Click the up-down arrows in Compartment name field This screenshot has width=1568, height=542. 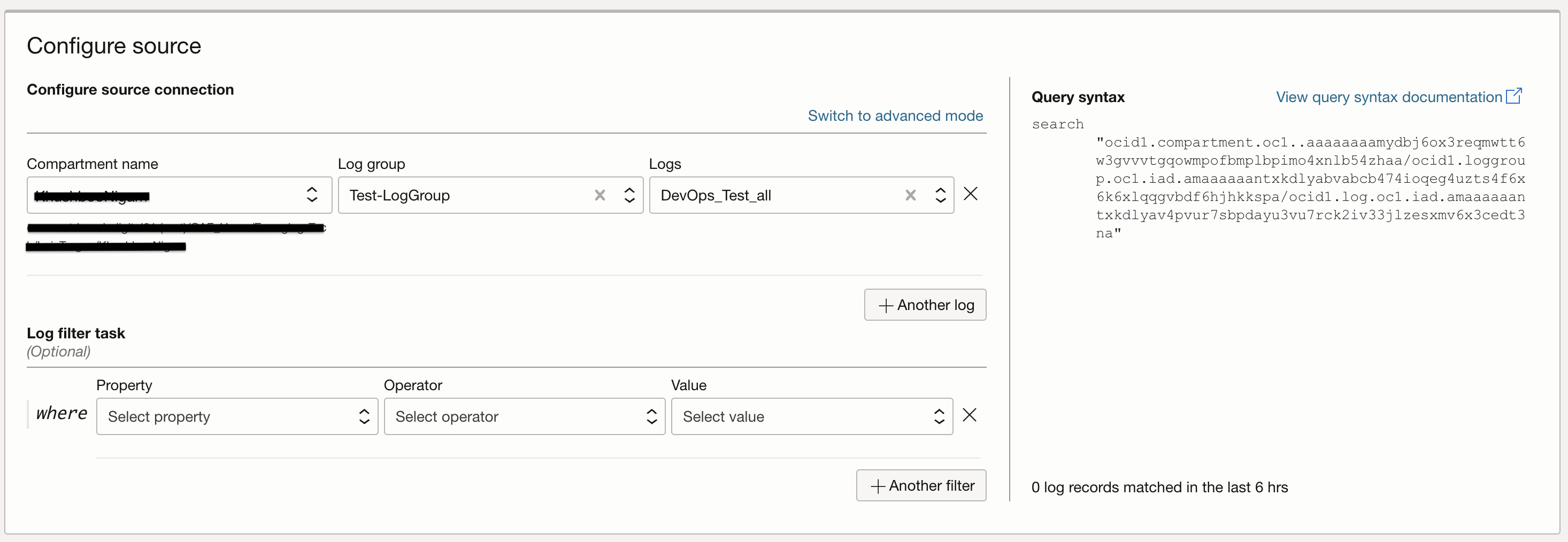312,195
